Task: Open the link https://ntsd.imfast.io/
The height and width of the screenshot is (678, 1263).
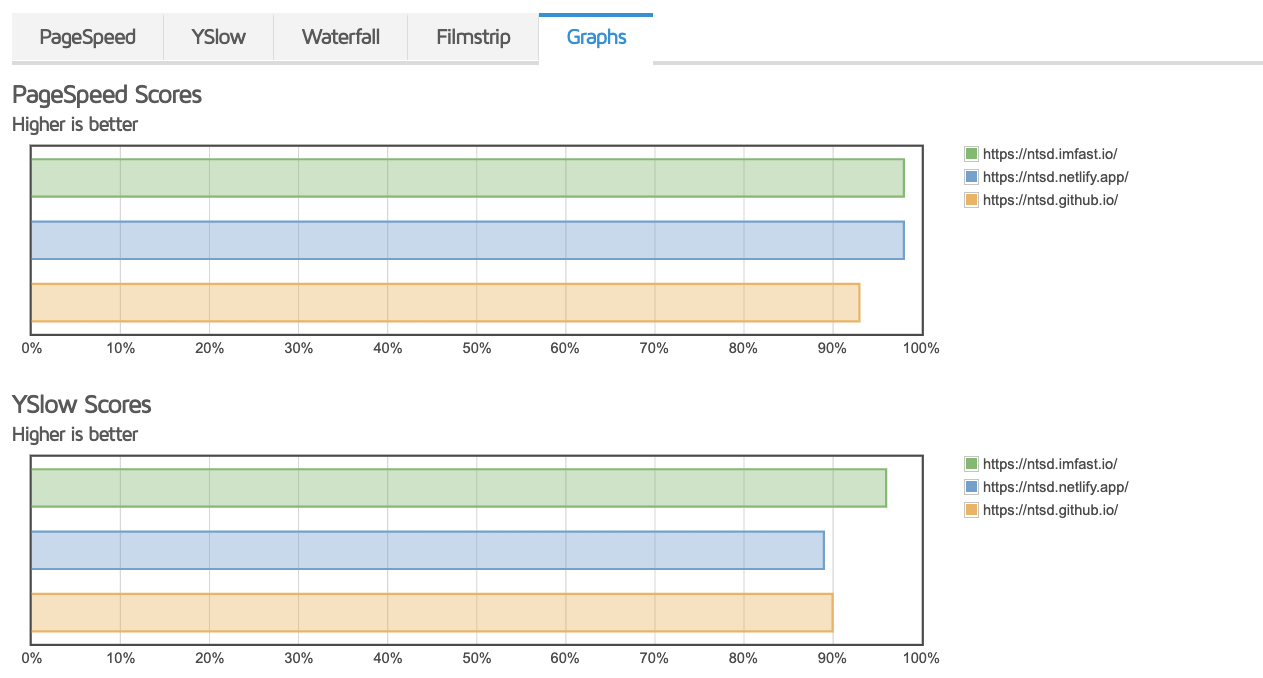Action: tap(1050, 153)
